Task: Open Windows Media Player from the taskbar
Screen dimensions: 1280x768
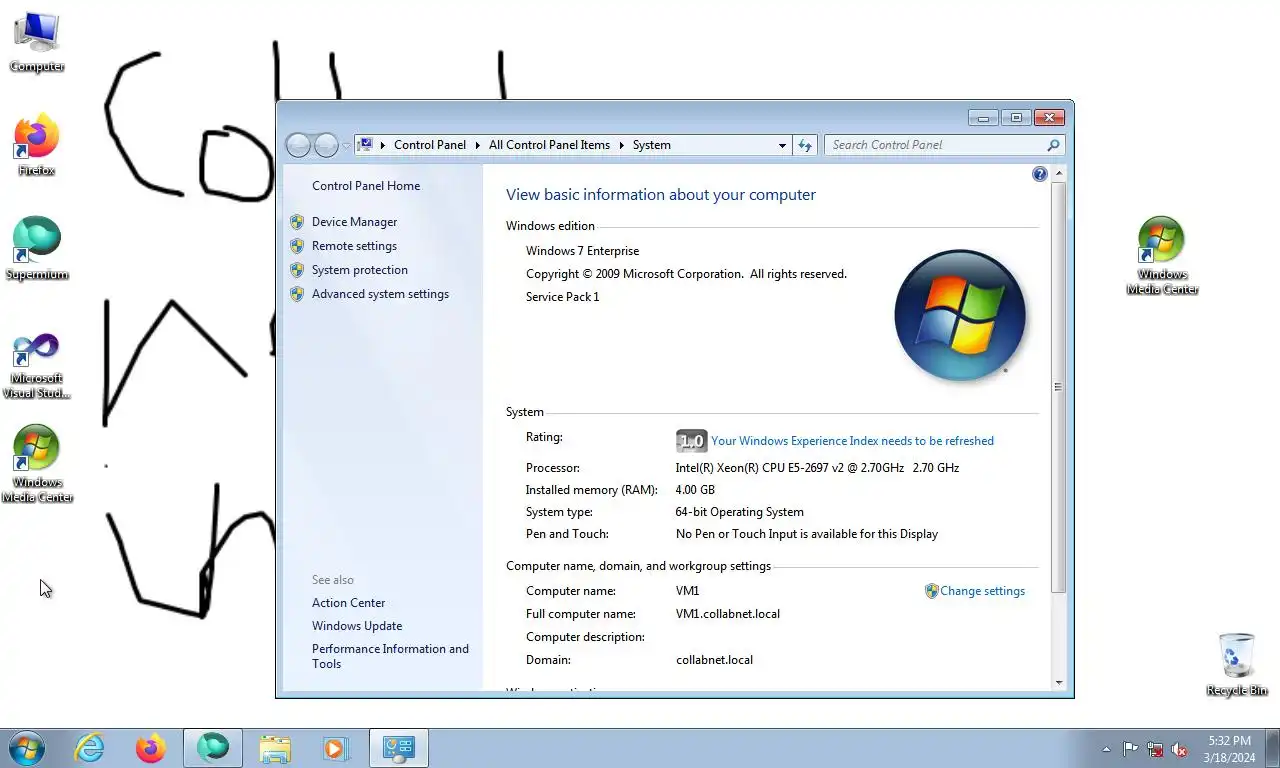Action: [335, 748]
